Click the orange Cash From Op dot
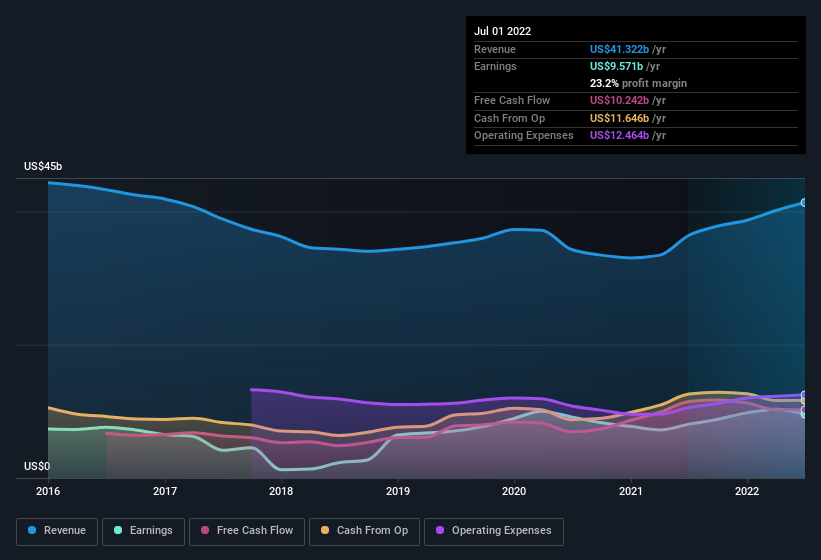Viewport: 821px width, 560px height. [x=325, y=531]
